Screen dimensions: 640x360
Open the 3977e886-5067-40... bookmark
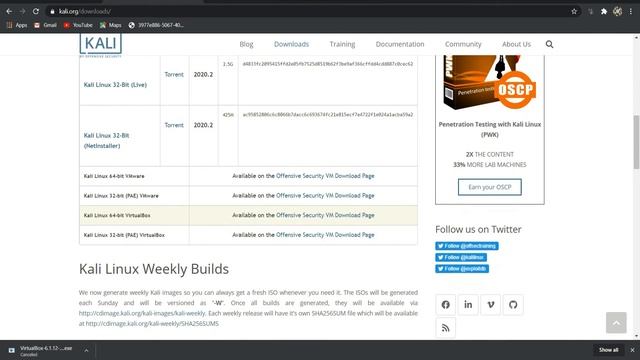point(156,25)
